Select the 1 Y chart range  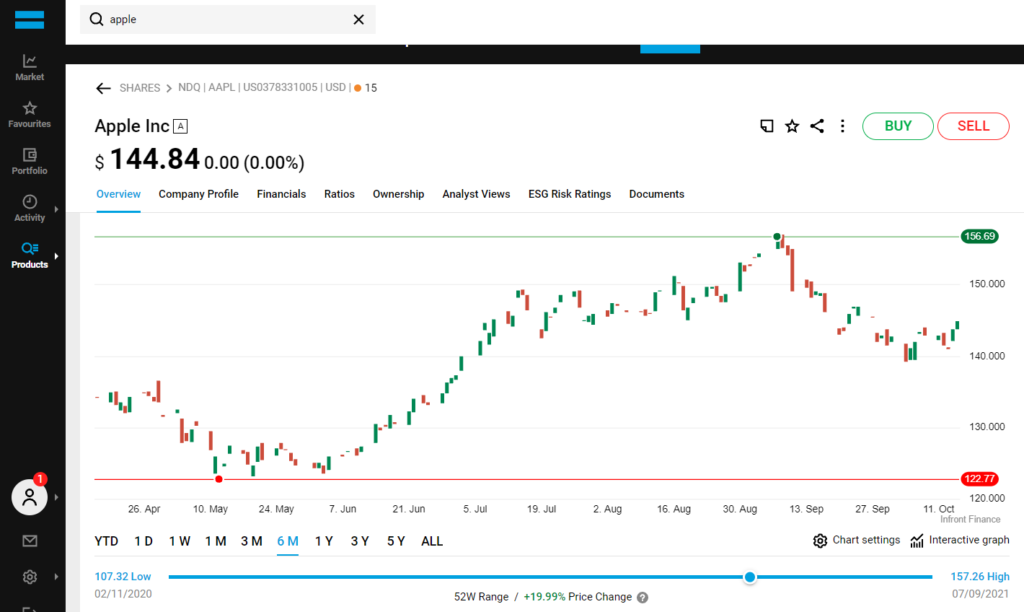pyautogui.click(x=324, y=541)
